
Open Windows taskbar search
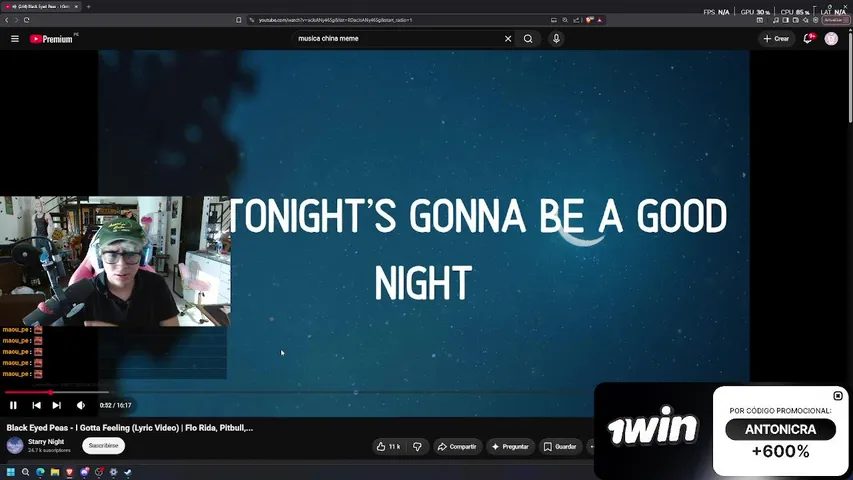(26, 472)
